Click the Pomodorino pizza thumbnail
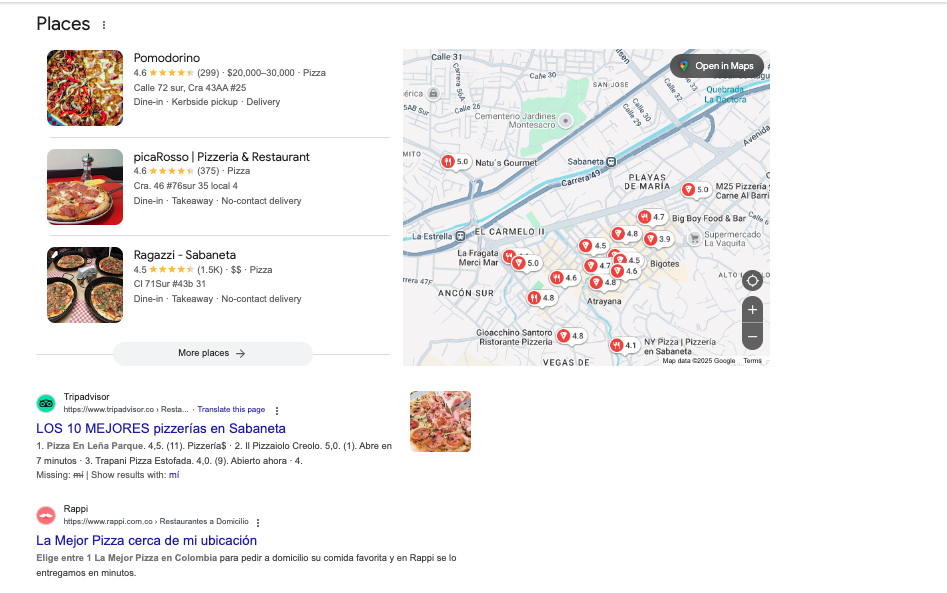Viewport: 947px width, 593px height. click(x=85, y=88)
